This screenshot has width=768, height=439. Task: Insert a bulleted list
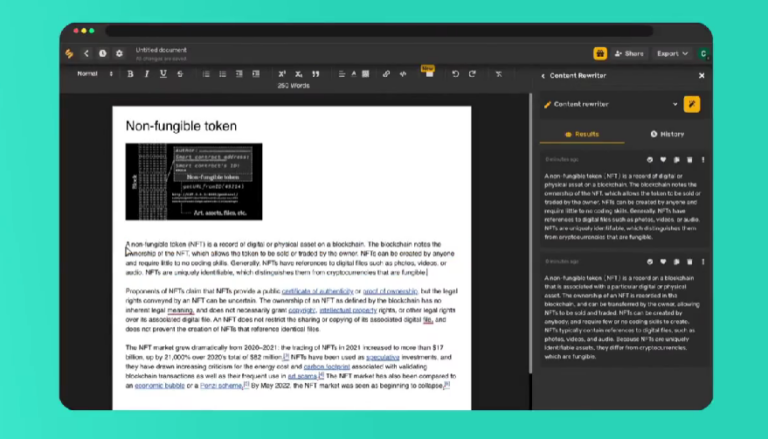click(222, 74)
